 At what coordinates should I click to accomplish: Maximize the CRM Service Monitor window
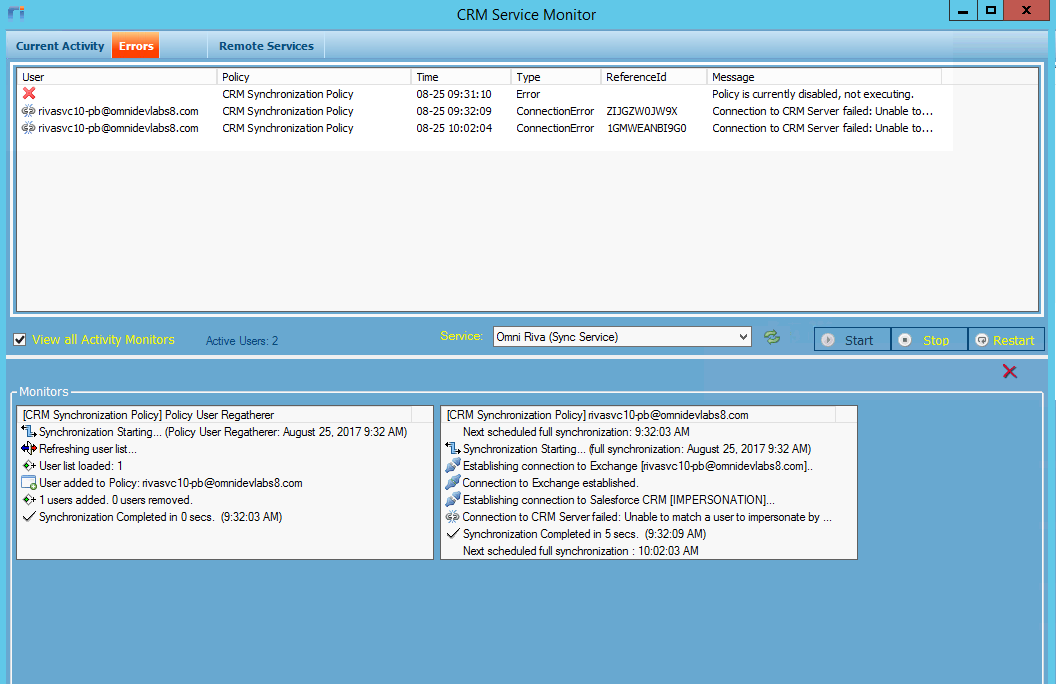click(x=990, y=11)
